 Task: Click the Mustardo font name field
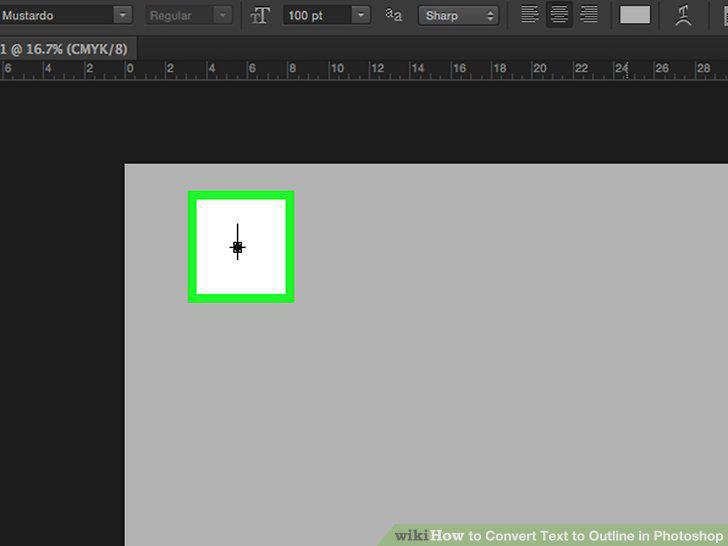coord(57,15)
